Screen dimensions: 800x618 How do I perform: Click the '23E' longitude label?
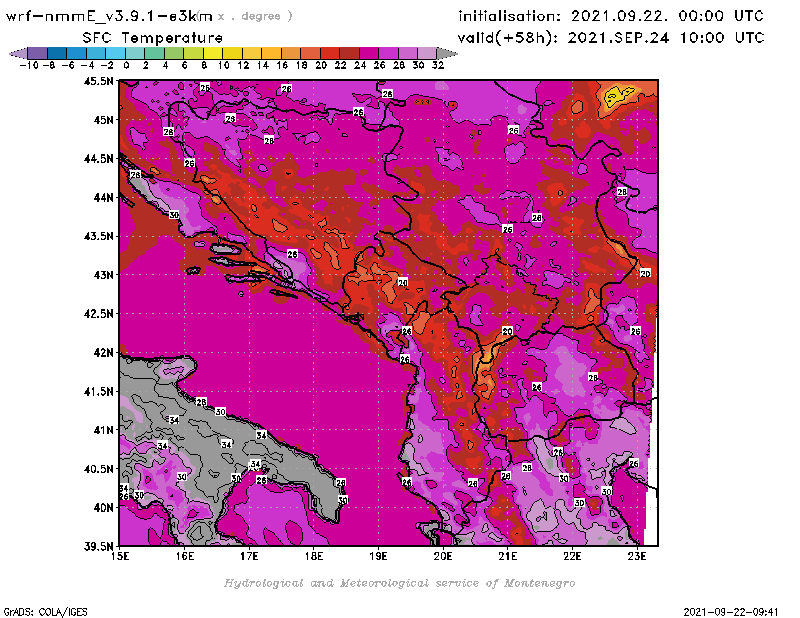[637, 556]
